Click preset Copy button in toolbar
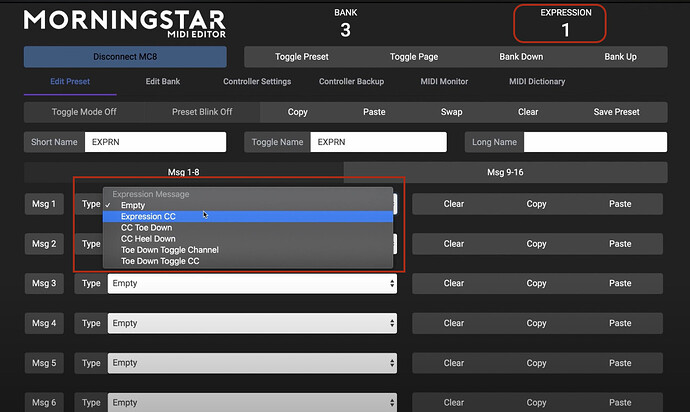 coord(297,112)
